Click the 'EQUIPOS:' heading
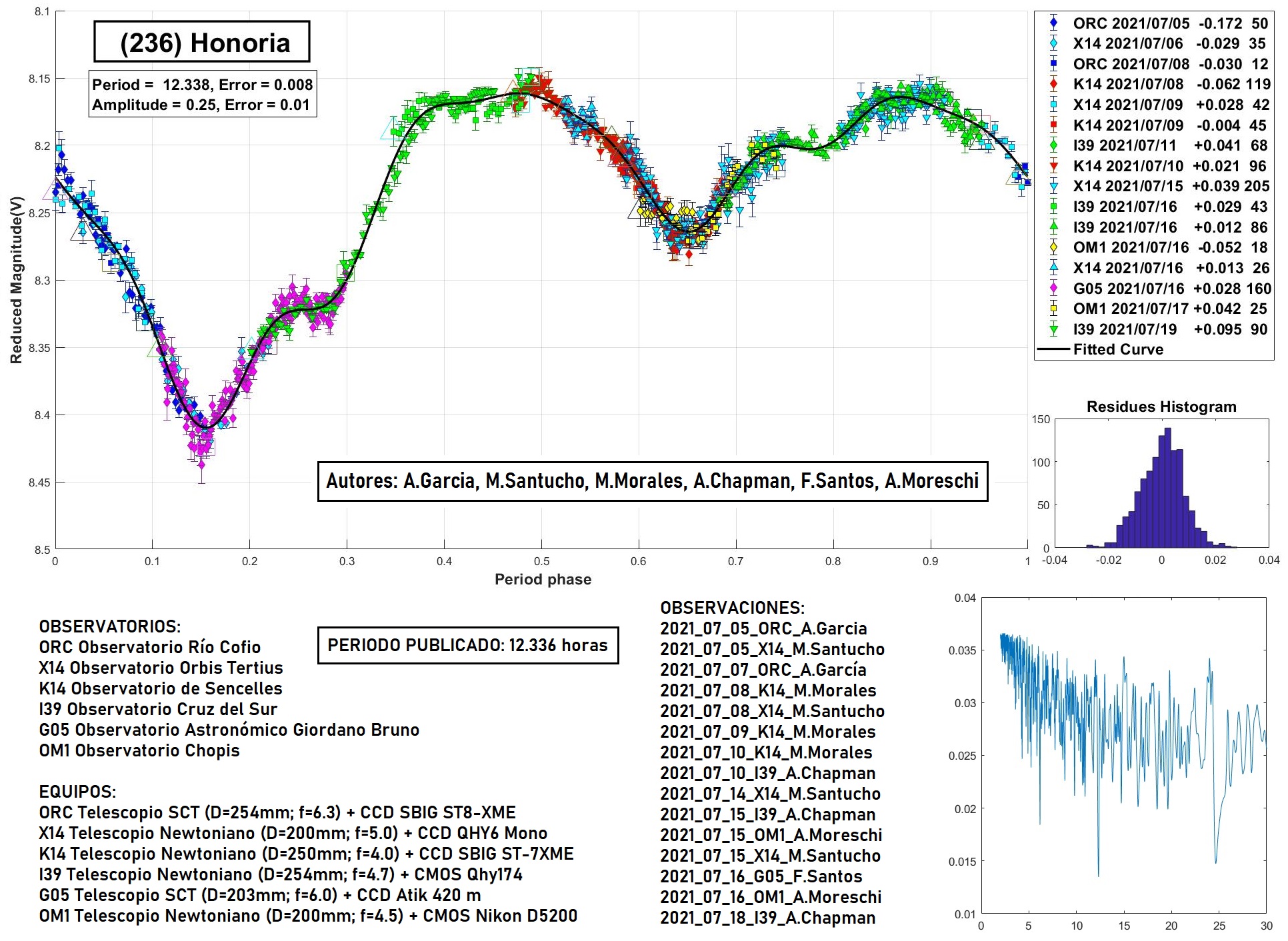 [x=77, y=792]
